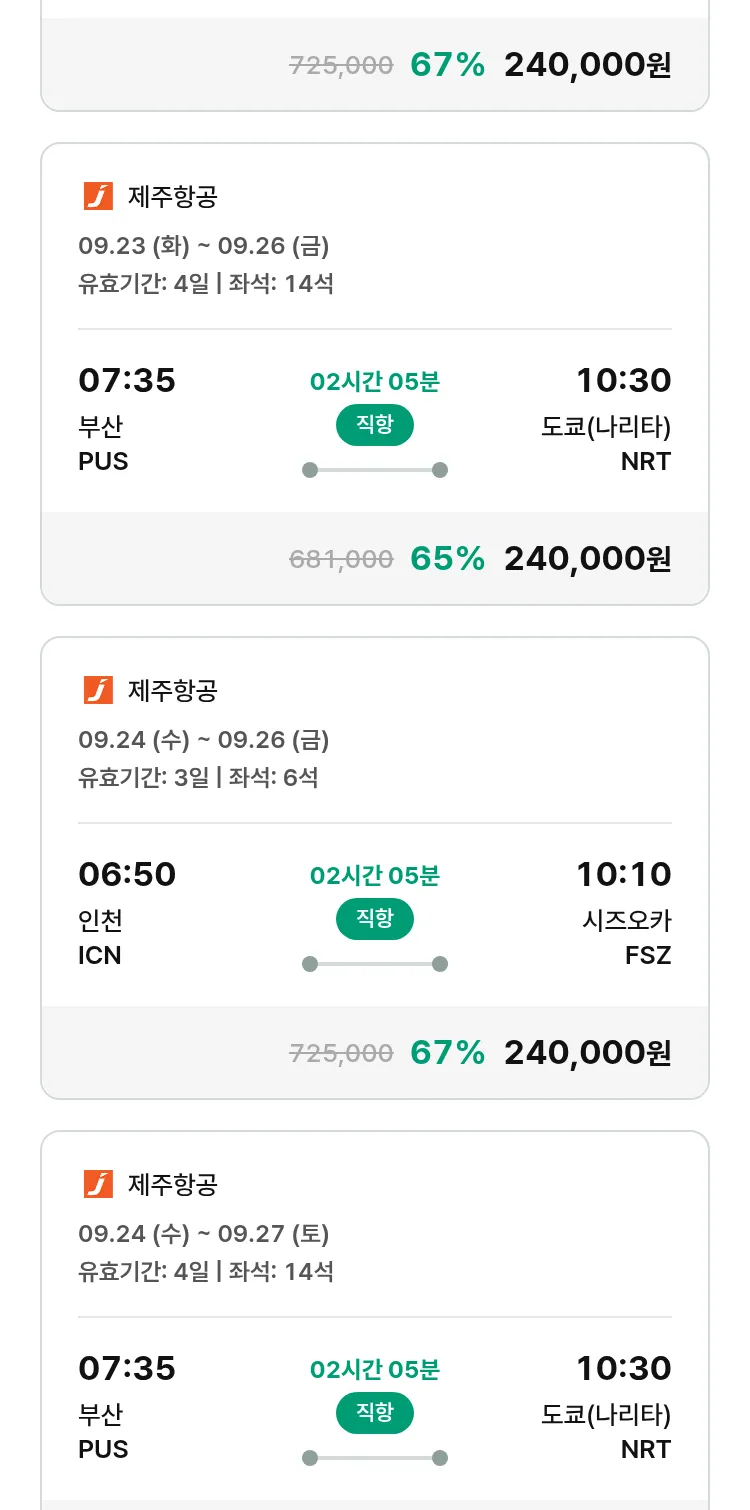Click the 10:10 arrival time
Screen dimensions: 750x1510
pos(623,875)
